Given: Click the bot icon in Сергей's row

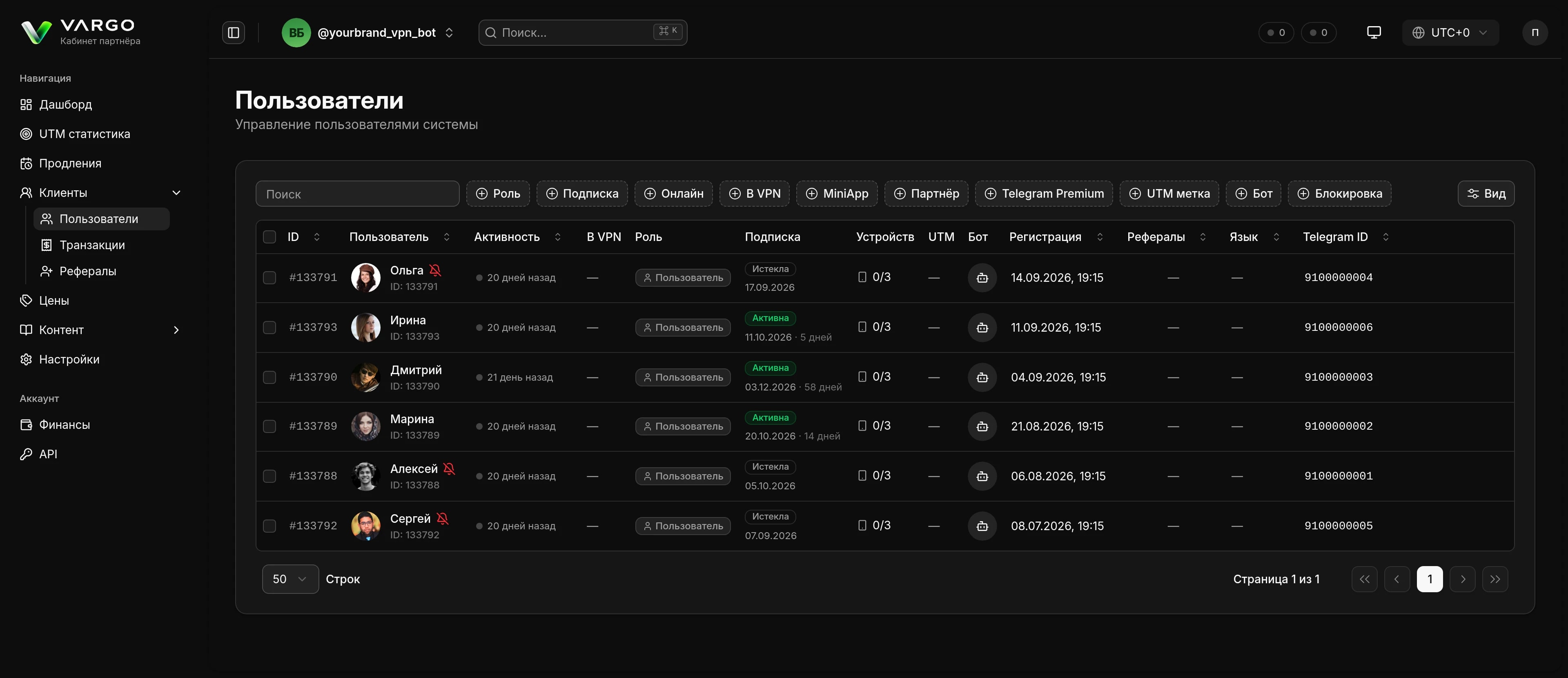Looking at the screenshot, I should tap(982, 526).
